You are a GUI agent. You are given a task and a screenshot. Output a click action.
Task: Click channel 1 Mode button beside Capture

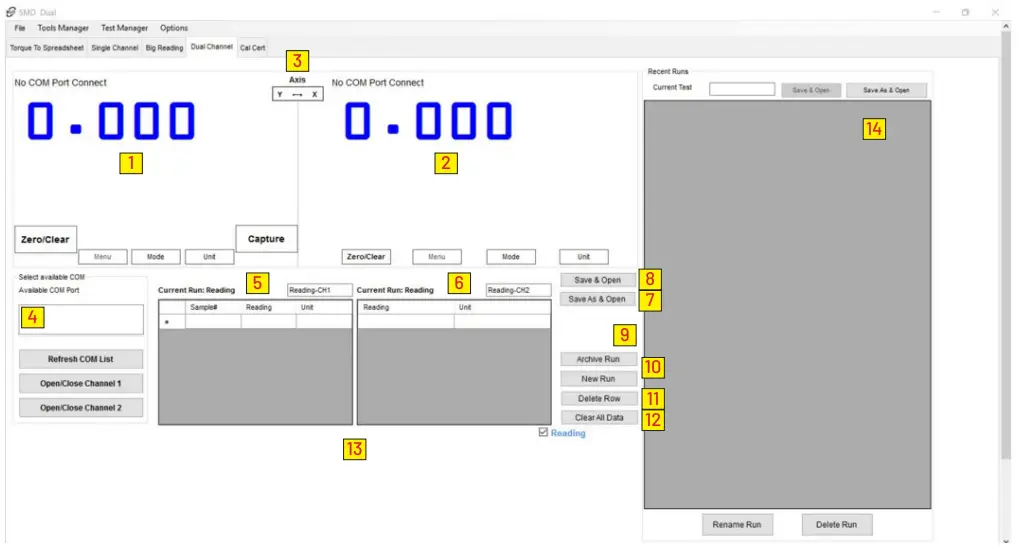(x=156, y=257)
